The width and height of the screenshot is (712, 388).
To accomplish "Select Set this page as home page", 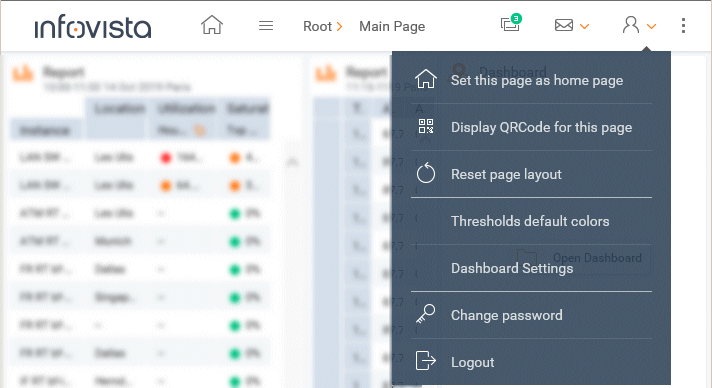I will (531, 80).
